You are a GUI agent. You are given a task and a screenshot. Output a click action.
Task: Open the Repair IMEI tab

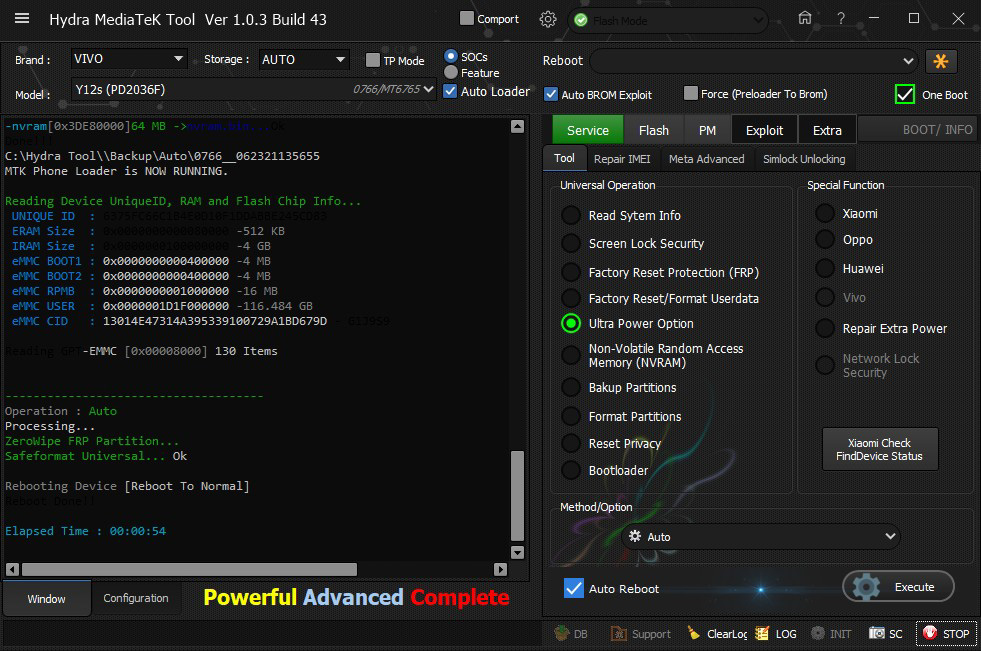[622, 159]
